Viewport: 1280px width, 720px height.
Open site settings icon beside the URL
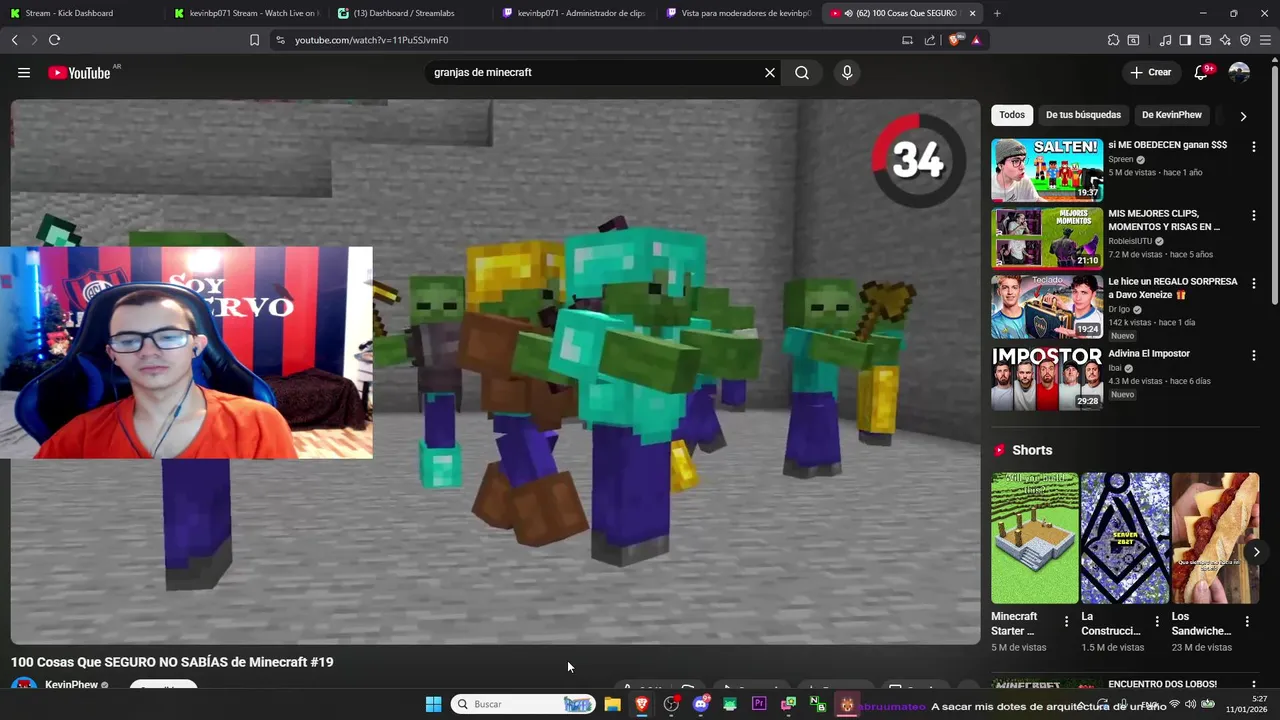click(280, 40)
